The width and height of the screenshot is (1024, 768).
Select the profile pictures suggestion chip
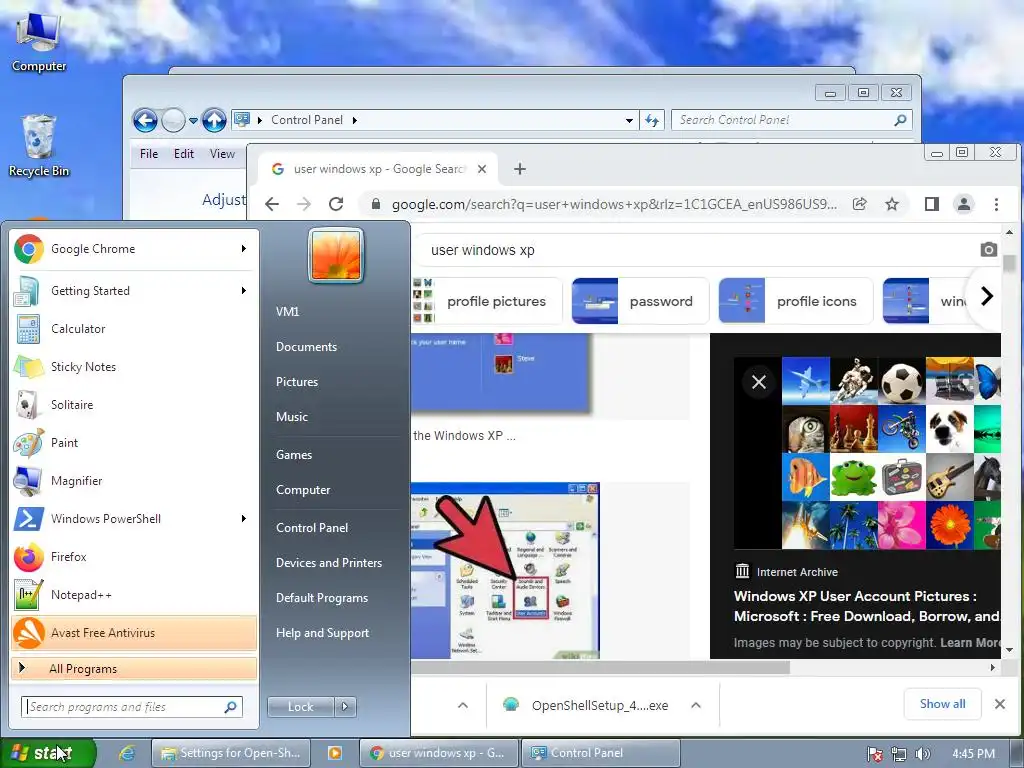tap(487, 301)
